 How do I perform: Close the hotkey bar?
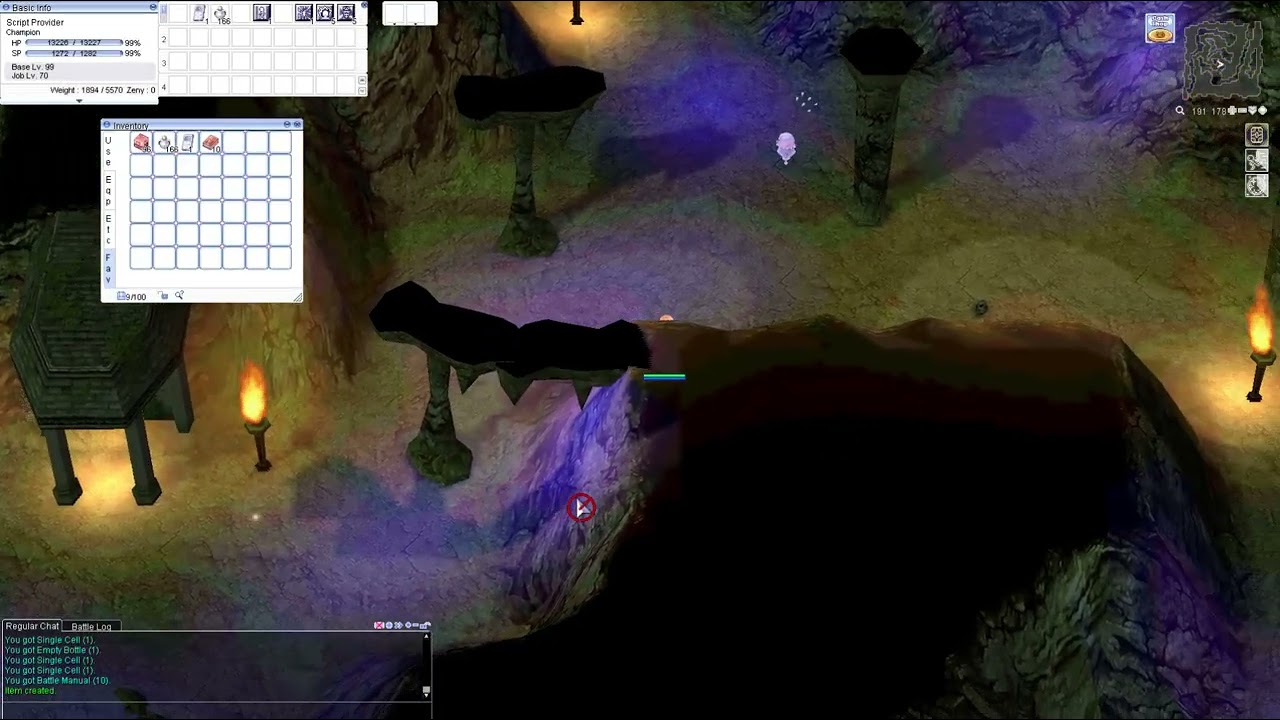363,7
